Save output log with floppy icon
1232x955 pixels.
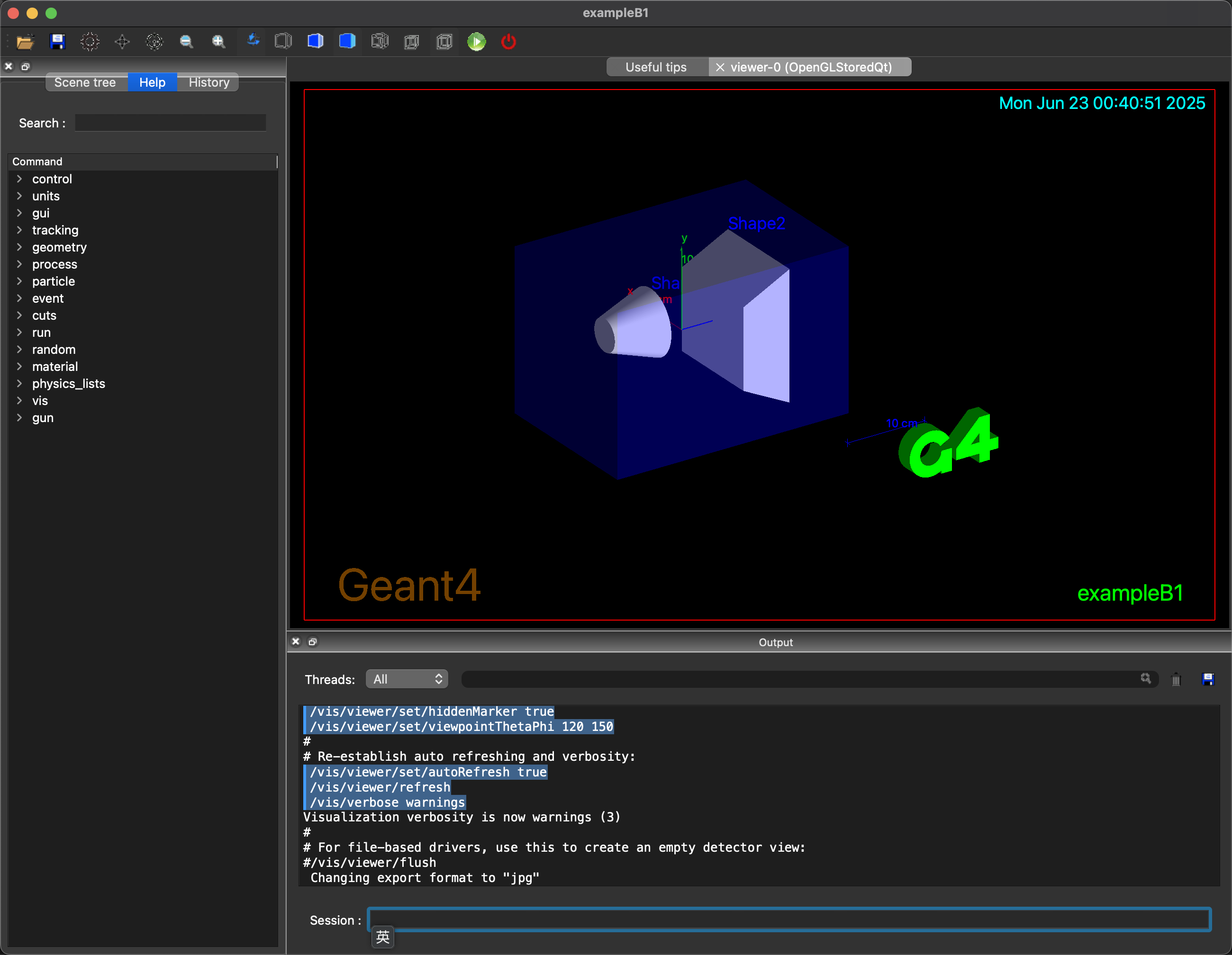[1208, 679]
